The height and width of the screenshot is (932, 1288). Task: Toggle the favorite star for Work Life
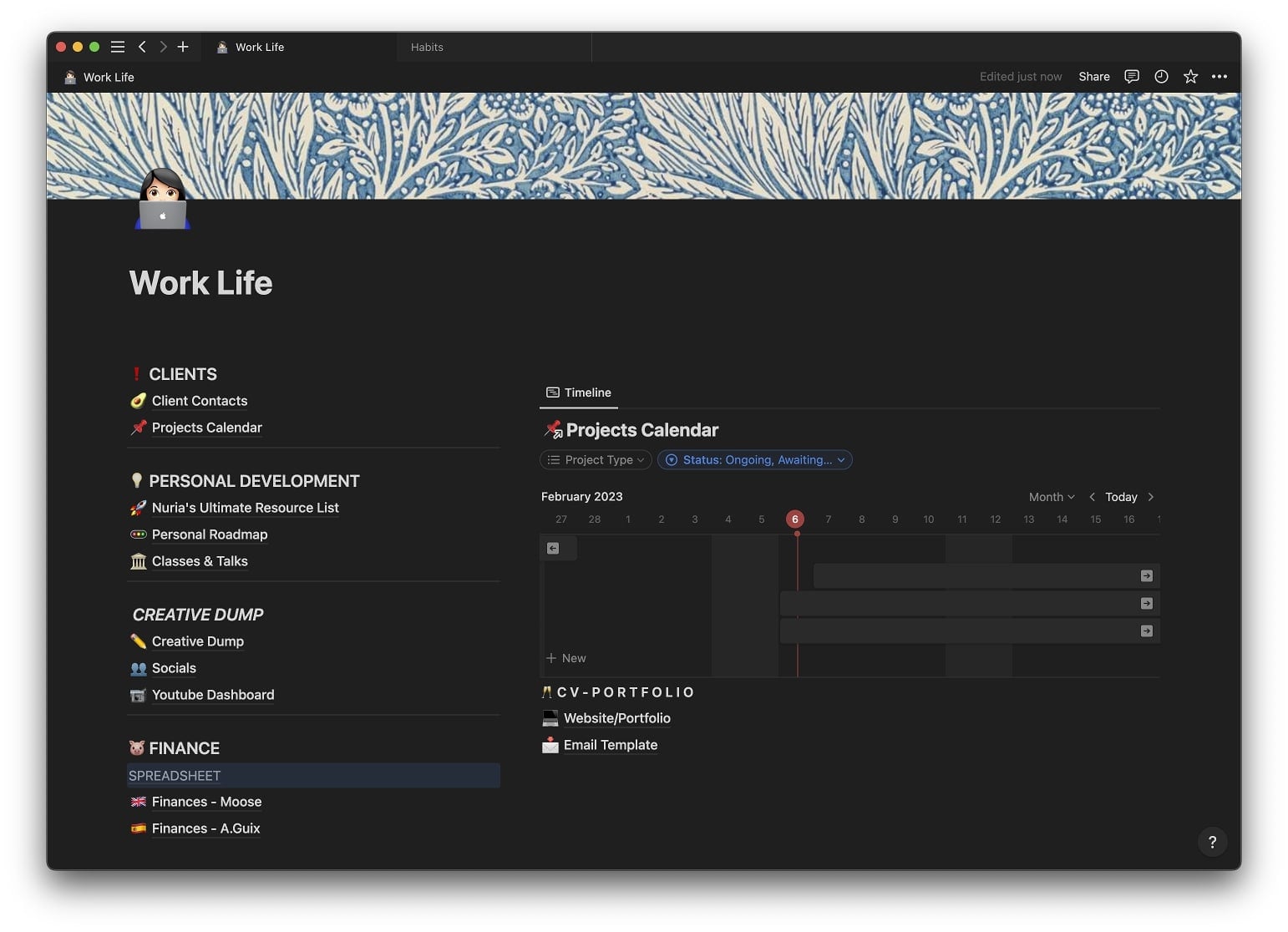click(1189, 76)
